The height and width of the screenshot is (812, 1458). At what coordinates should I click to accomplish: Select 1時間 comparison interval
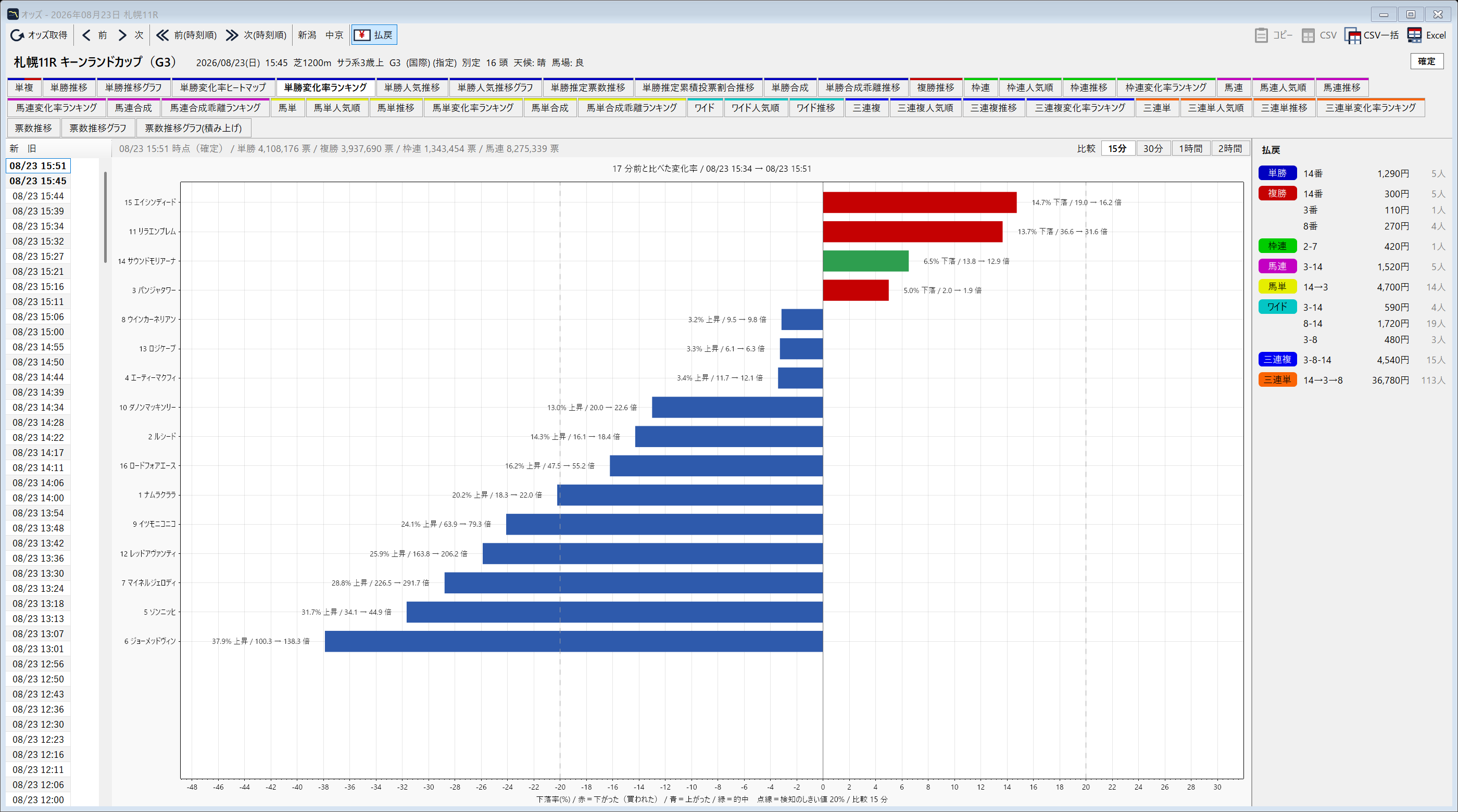tap(1191, 148)
